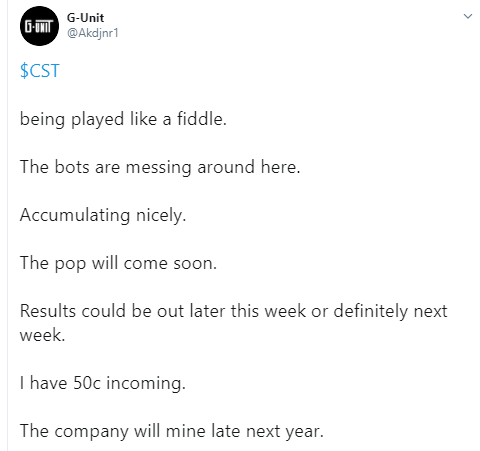480x451 pixels.
Task: Click the word 'fiddle' in the tweet
Action: (199, 119)
